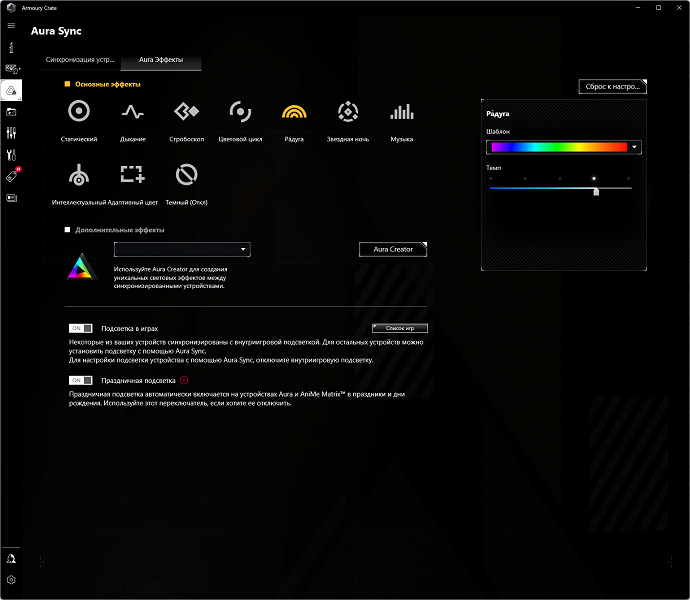Pick the Adaptive color (Адаптивный цвет) effect
690x600 pixels.
click(133, 177)
